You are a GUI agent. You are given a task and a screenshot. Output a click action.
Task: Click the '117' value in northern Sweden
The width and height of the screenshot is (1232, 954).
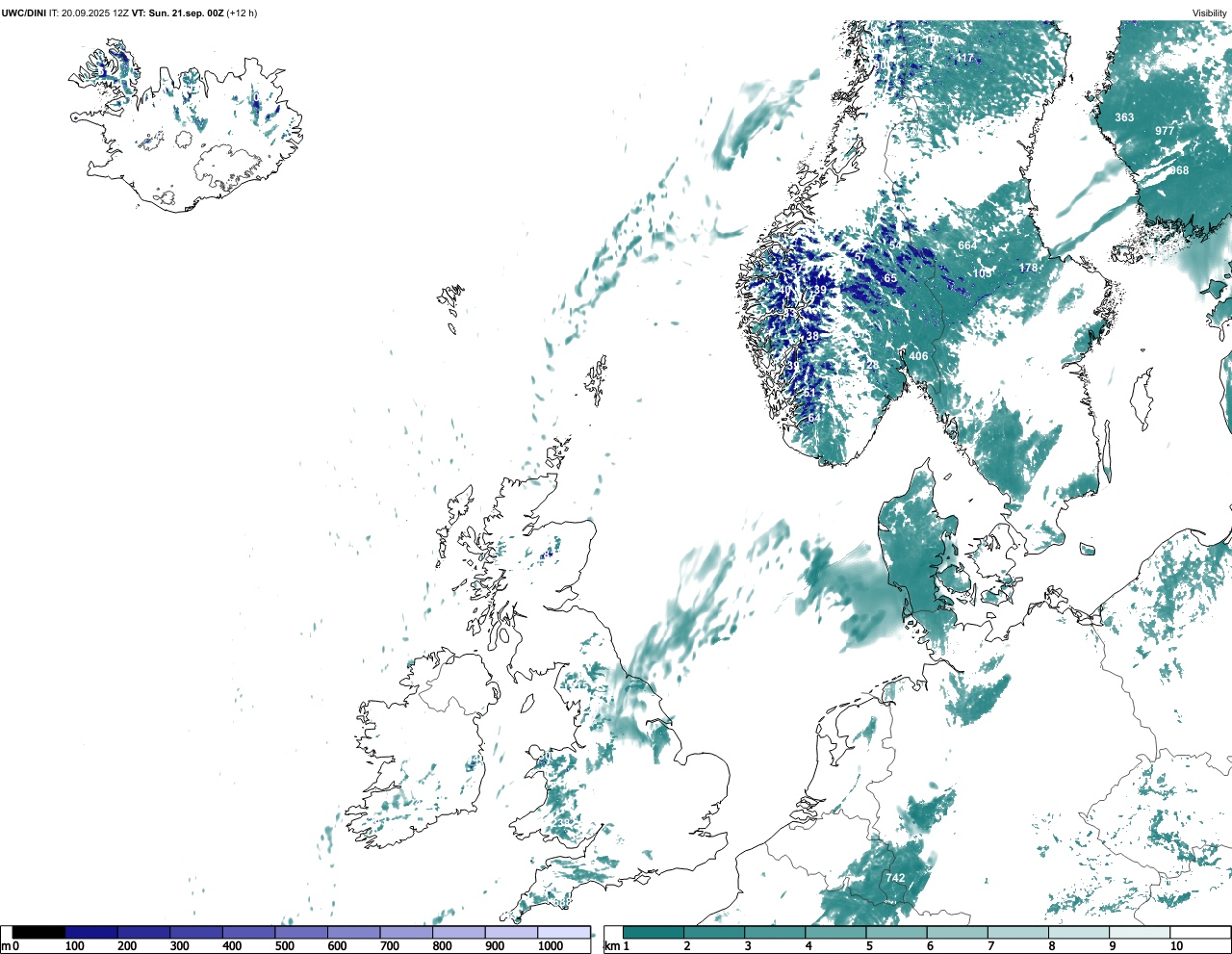(x=965, y=58)
